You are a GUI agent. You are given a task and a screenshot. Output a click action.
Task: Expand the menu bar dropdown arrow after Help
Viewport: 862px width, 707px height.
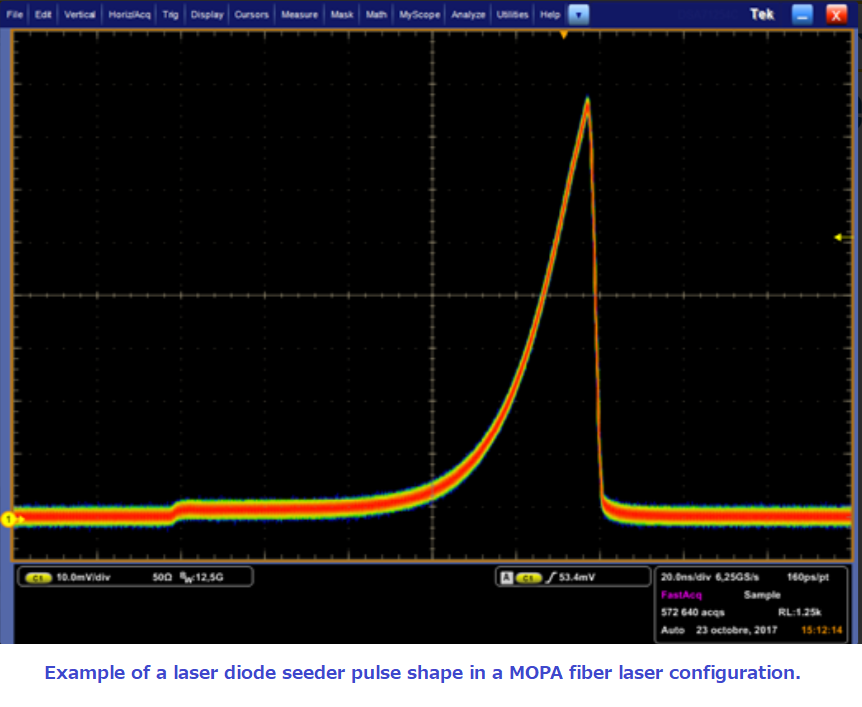(x=579, y=15)
